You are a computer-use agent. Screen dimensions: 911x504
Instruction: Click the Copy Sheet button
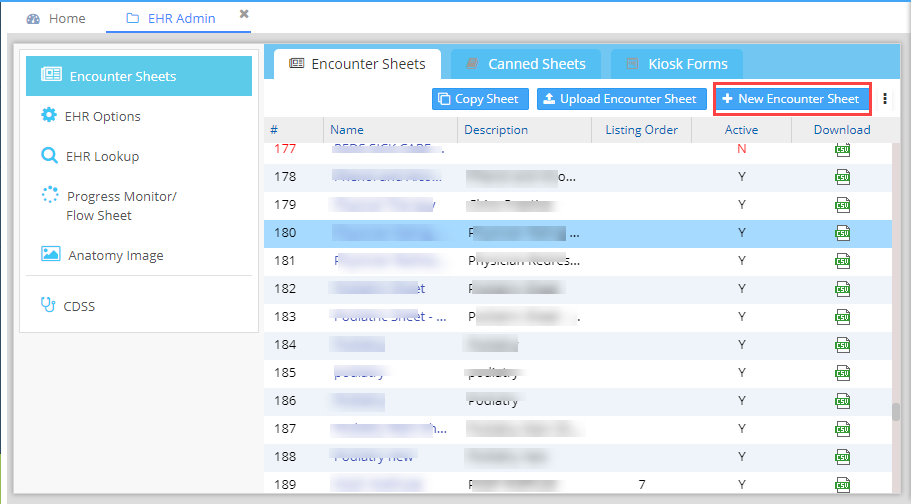tap(480, 99)
